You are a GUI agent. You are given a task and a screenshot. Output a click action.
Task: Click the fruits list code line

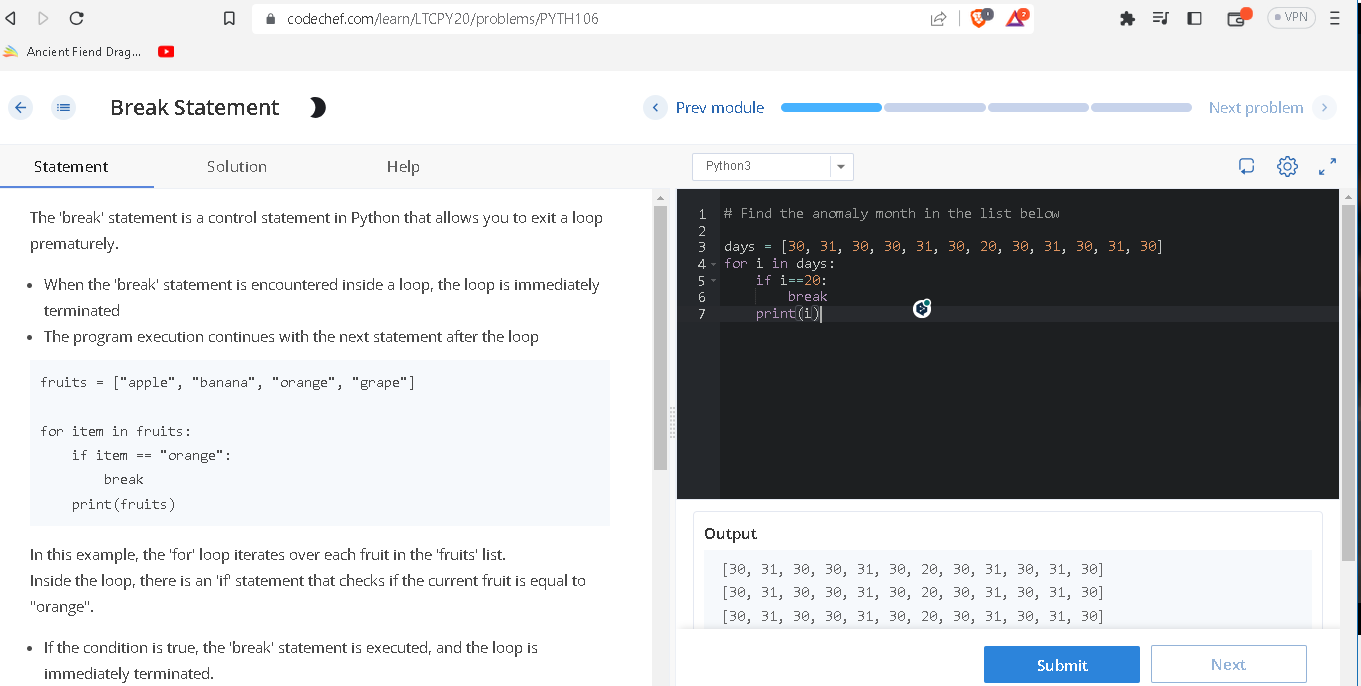coord(228,383)
